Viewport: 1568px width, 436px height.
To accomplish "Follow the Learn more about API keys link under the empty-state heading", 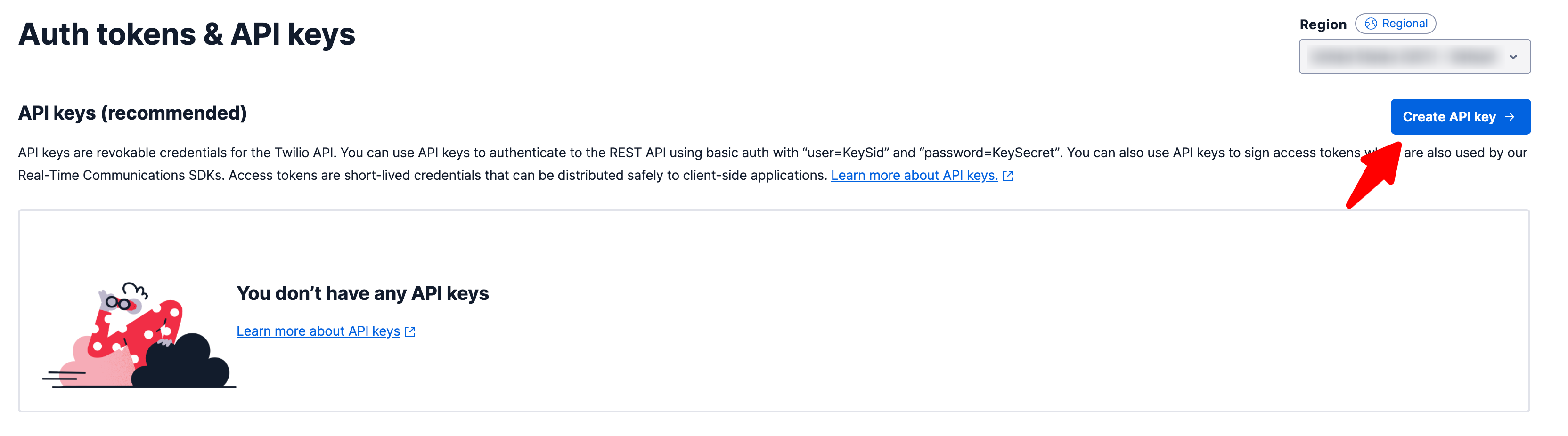I will point(318,331).
